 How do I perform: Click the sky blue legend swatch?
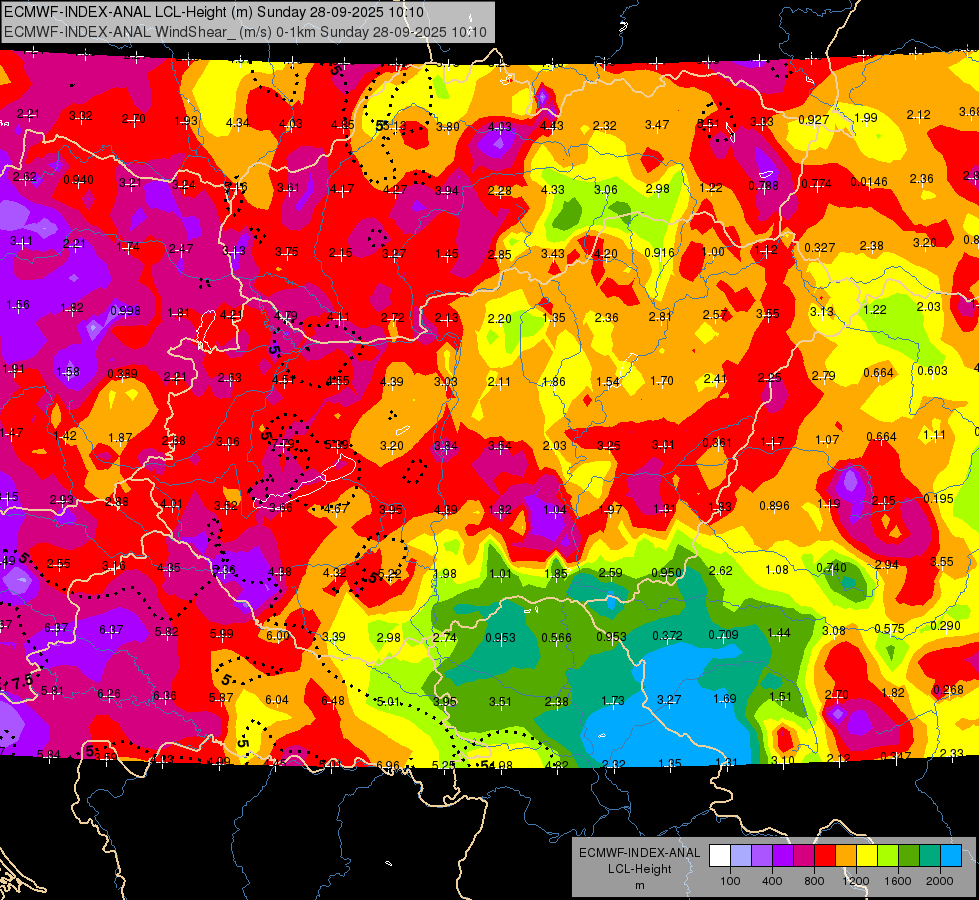[x=950, y=855]
